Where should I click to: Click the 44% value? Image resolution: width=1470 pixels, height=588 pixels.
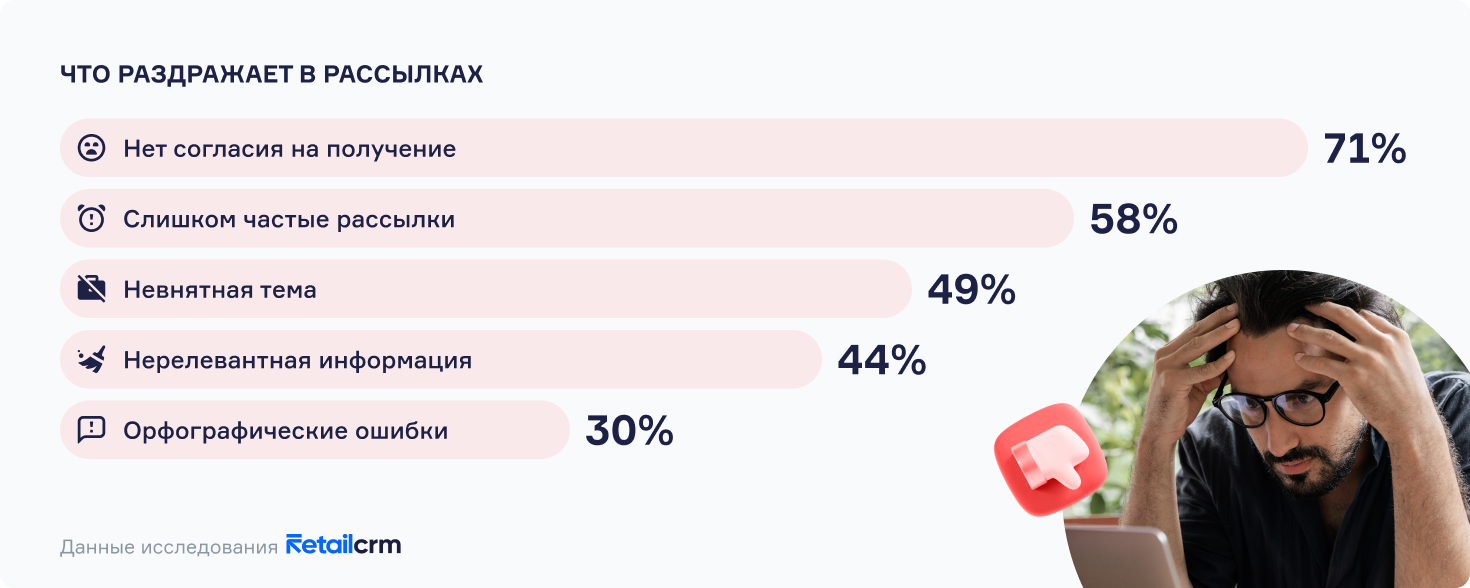(x=881, y=360)
